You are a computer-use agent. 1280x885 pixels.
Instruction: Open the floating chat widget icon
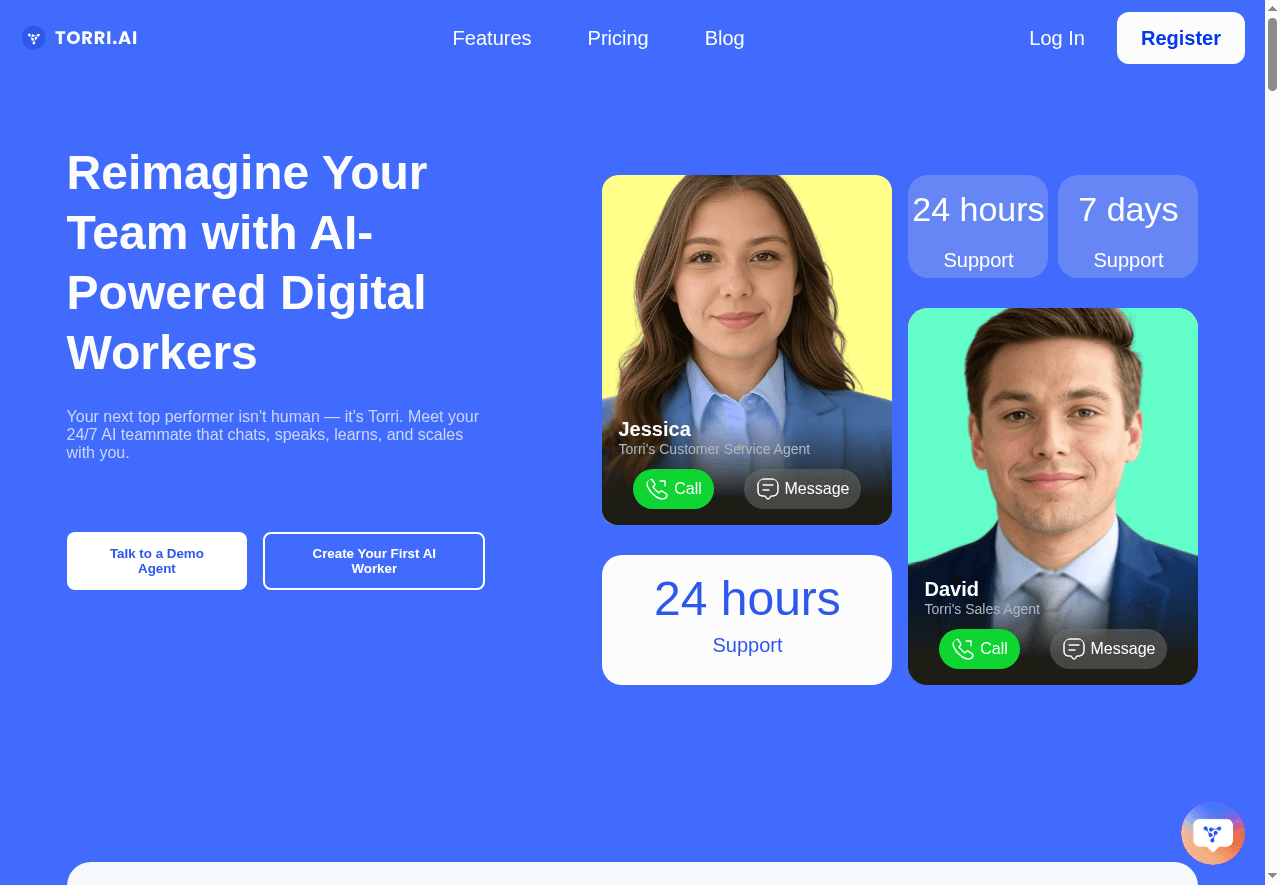[1213, 833]
